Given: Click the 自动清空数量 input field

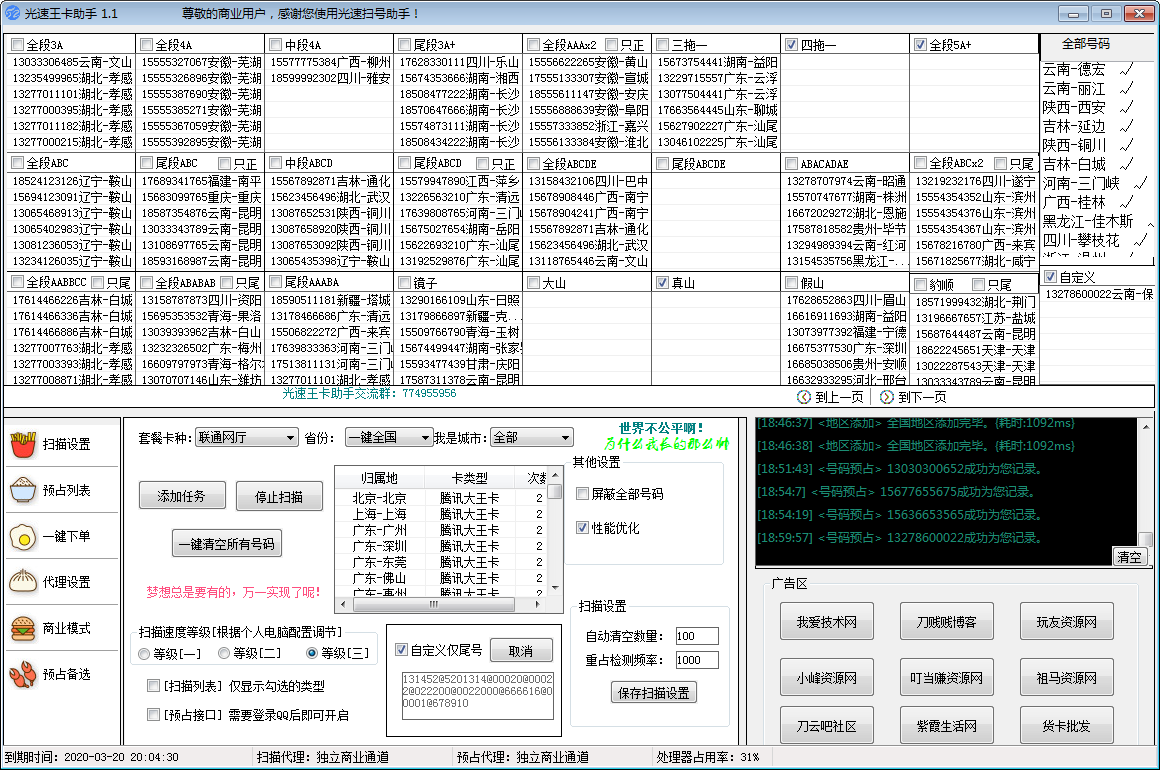Looking at the screenshot, I should tap(696, 636).
